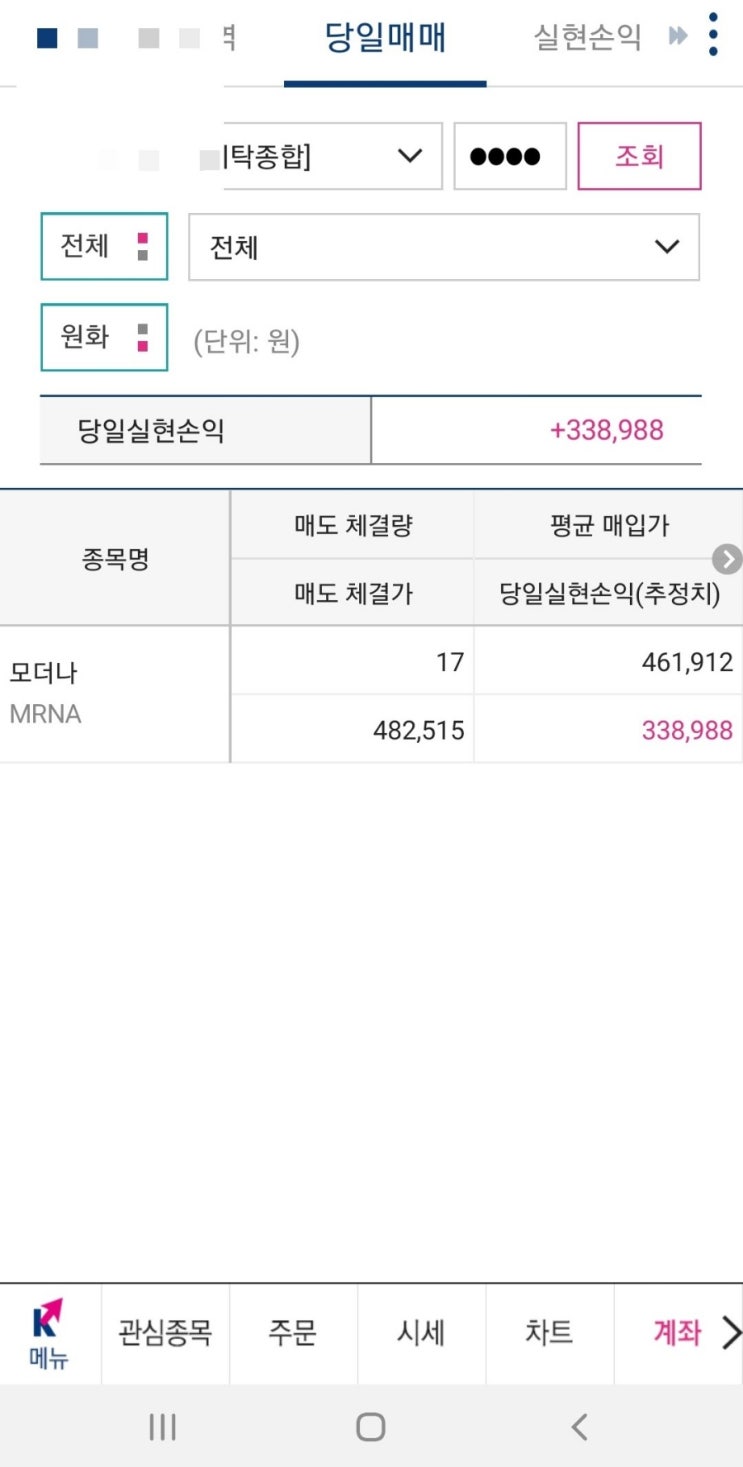The image size is (743, 1467).
Task: Click the gray arrow to expand table columns
Action: click(x=727, y=559)
